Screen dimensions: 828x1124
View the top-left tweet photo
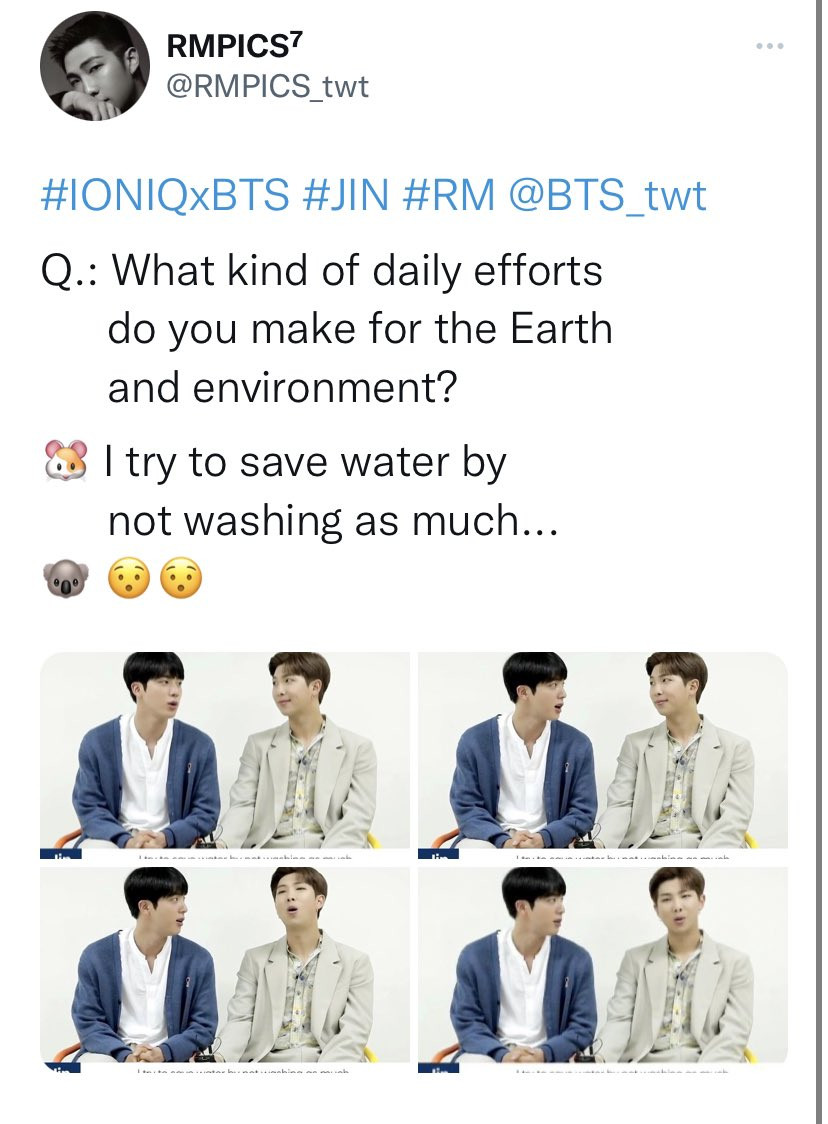224,755
